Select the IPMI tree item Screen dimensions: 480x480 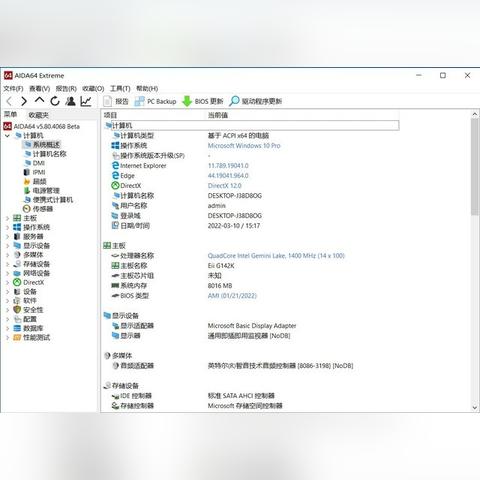click(x=34, y=172)
